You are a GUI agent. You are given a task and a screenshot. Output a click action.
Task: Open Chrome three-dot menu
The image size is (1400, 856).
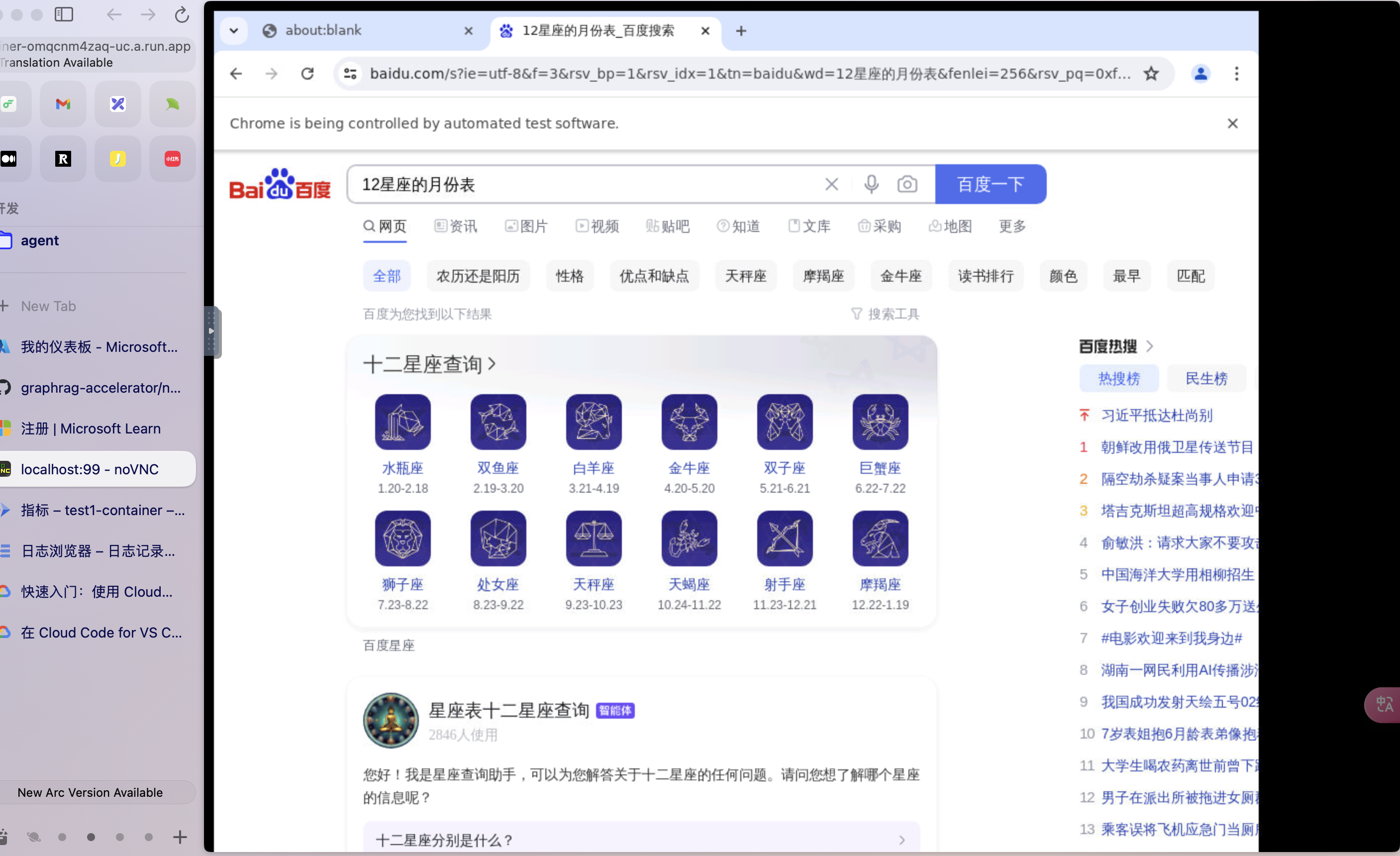pyautogui.click(x=1236, y=73)
